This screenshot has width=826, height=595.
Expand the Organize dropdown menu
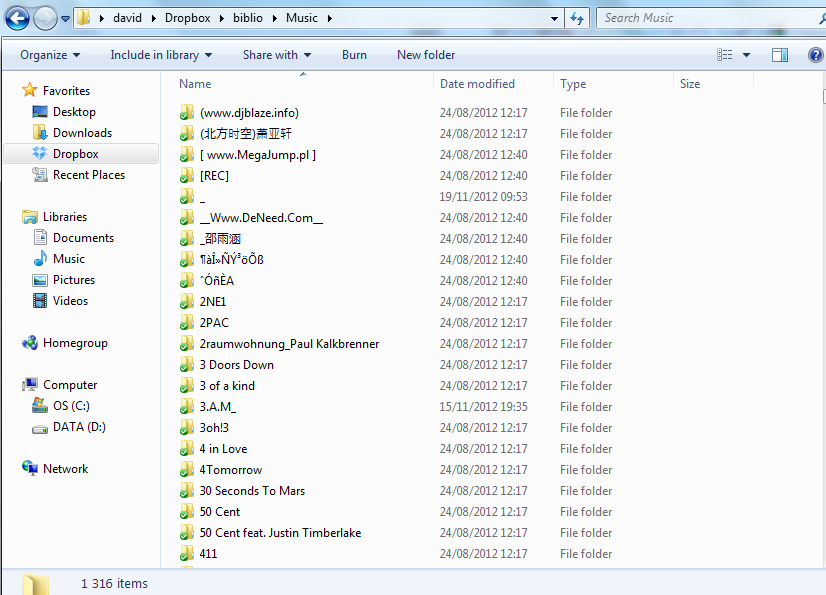coord(50,55)
